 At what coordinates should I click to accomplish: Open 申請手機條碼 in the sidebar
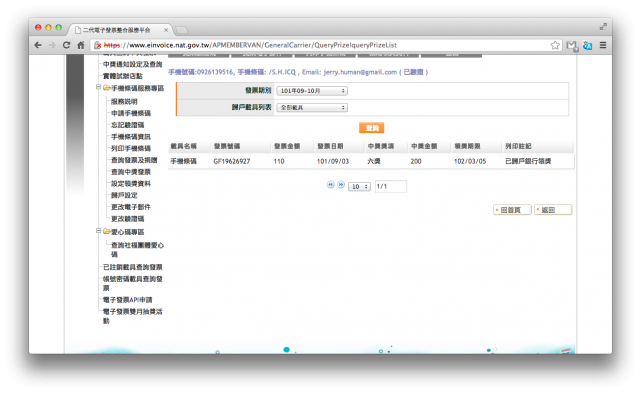point(131,113)
